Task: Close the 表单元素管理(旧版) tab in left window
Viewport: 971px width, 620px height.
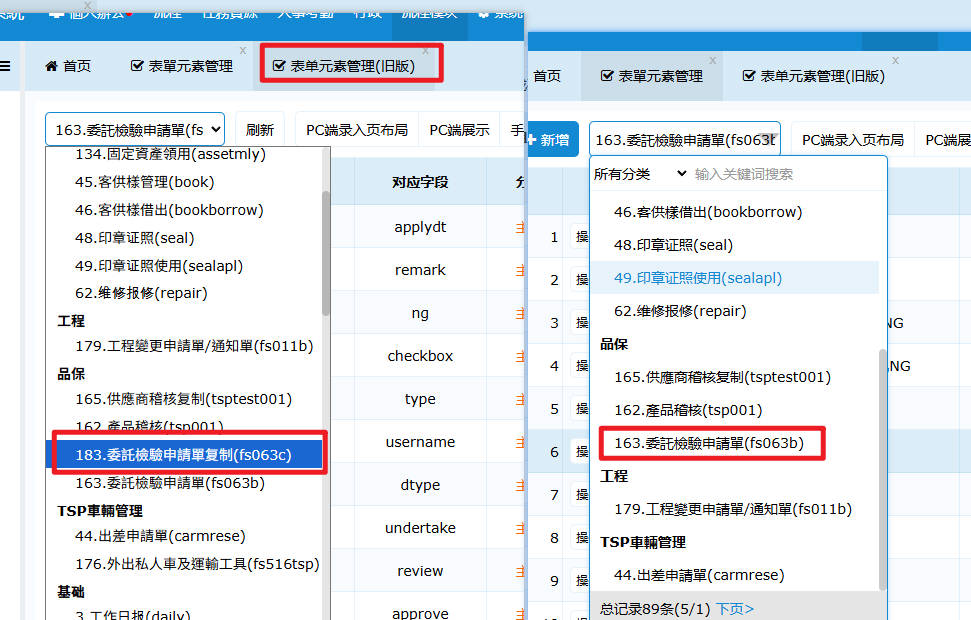Action: [425, 50]
